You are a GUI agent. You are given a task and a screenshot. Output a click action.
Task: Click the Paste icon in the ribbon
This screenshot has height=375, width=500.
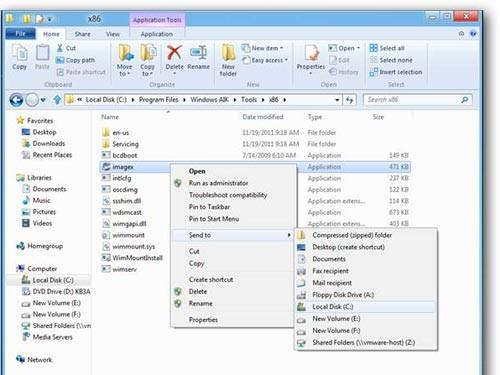point(42,57)
